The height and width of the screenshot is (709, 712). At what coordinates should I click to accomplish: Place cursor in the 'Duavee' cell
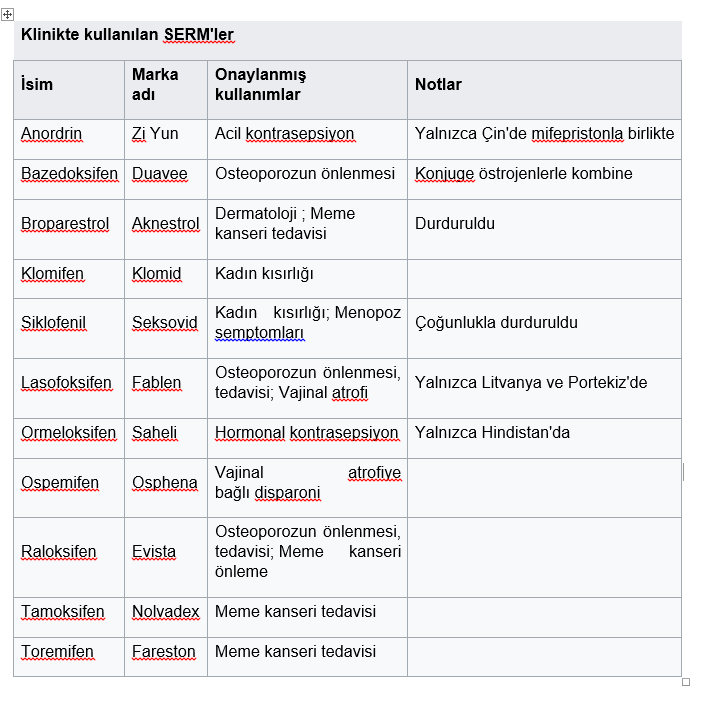(x=160, y=173)
